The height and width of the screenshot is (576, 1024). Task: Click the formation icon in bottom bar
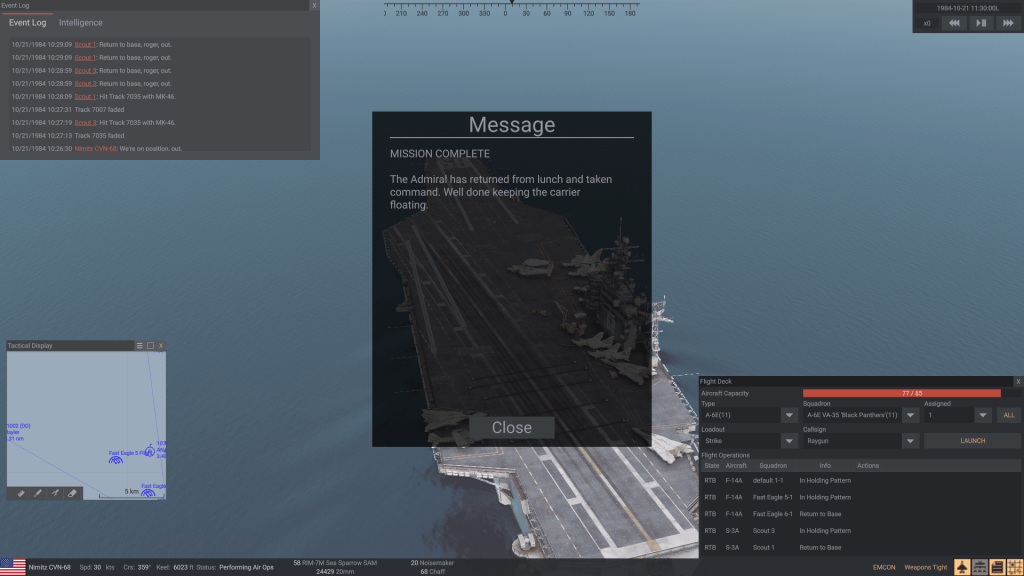pyautogui.click(x=980, y=567)
